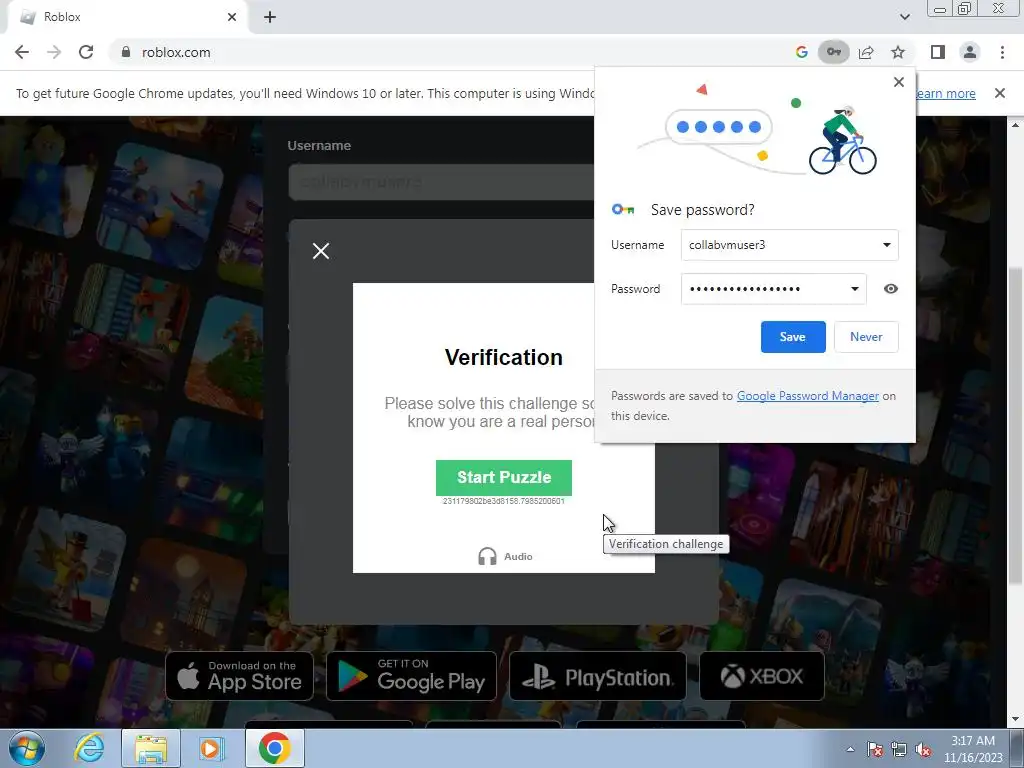Click the XBOX badge
The height and width of the screenshot is (768, 1024).
[761, 676]
